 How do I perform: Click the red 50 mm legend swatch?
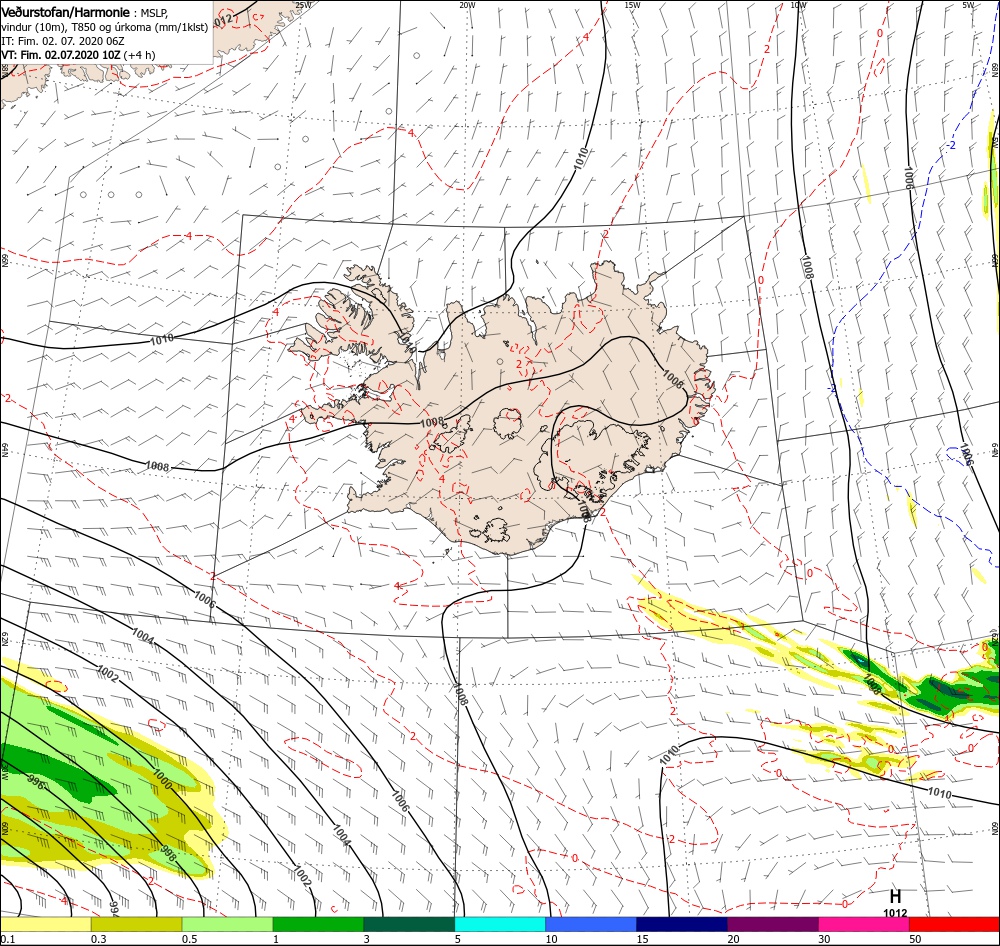954,924
